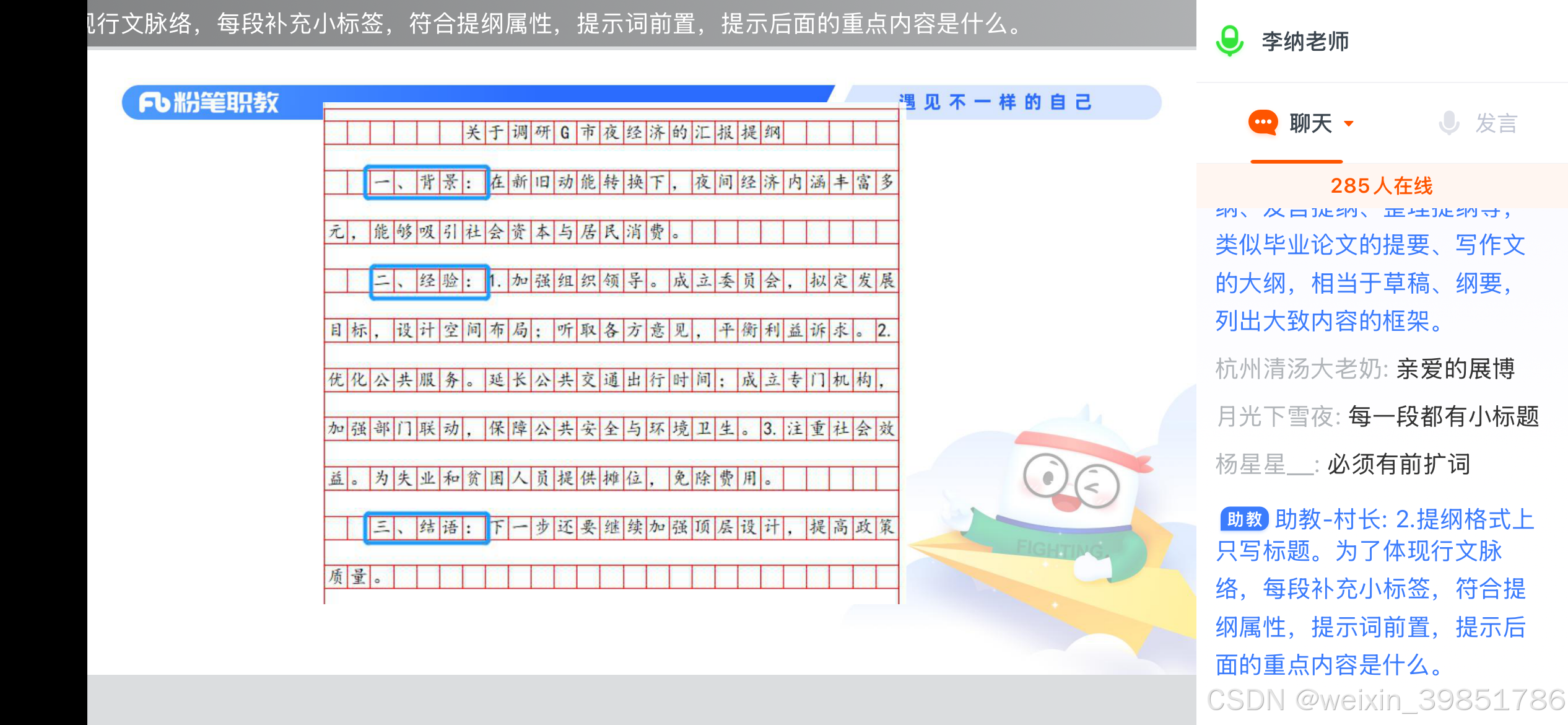Click the 285人在线 online count banner

[x=1381, y=185]
